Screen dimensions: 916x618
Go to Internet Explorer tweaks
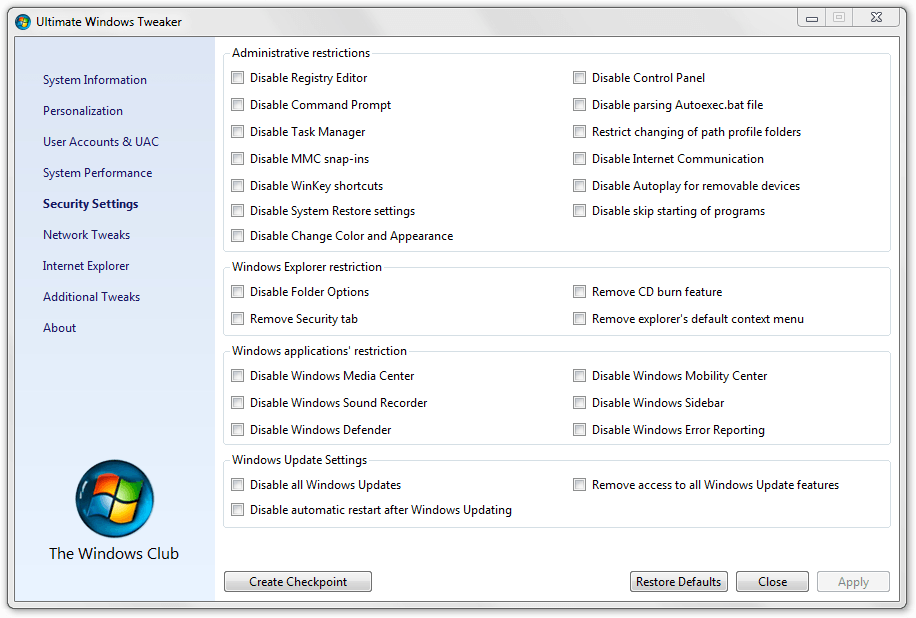tap(86, 266)
